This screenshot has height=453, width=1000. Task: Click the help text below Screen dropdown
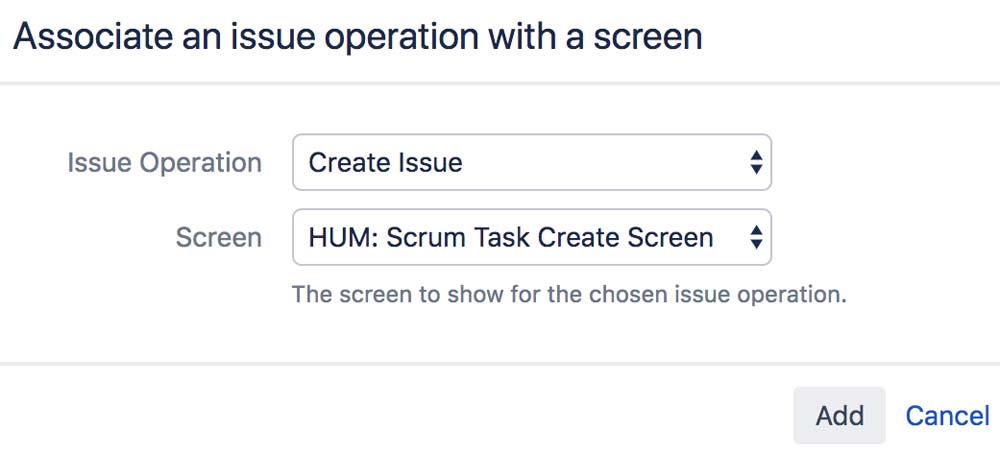[568, 296]
